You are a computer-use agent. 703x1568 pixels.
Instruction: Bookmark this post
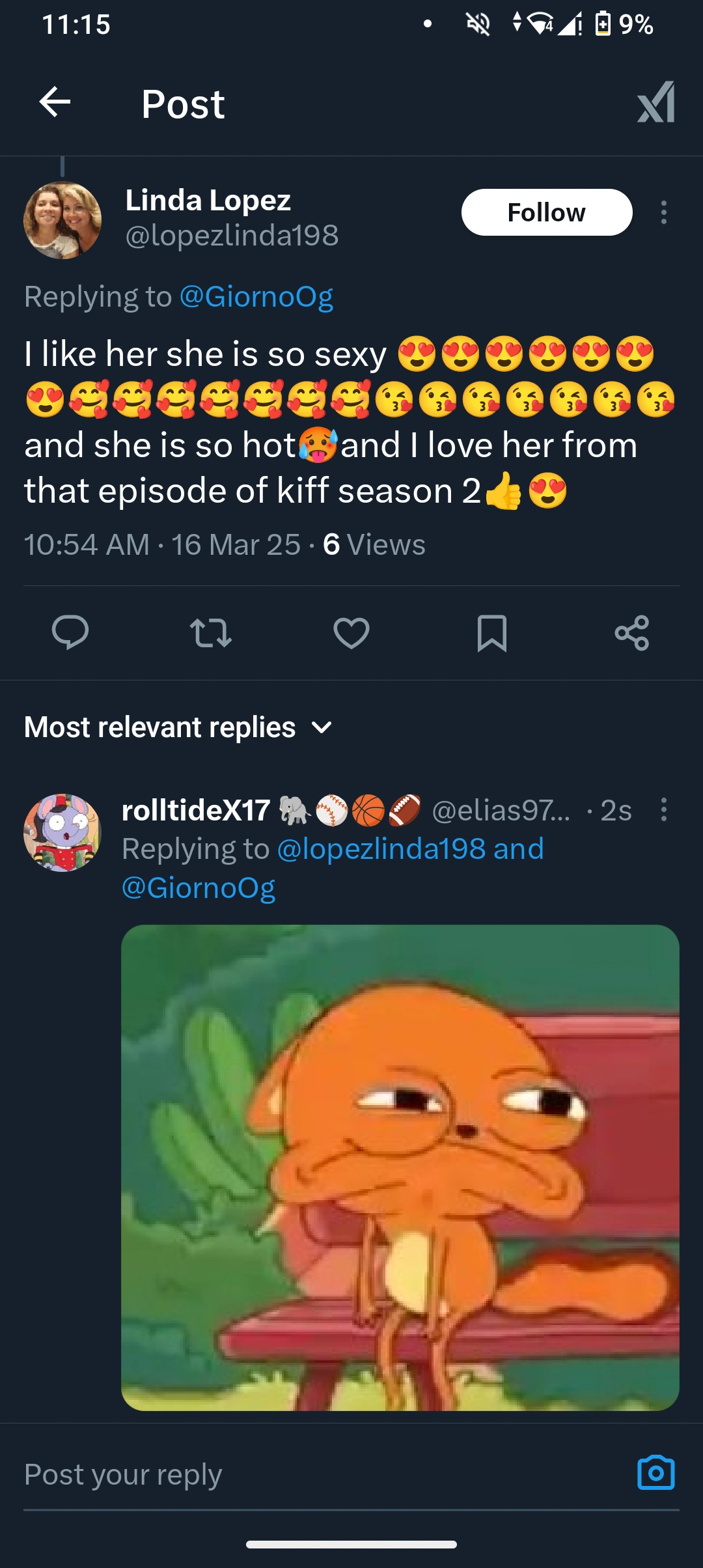tap(492, 632)
